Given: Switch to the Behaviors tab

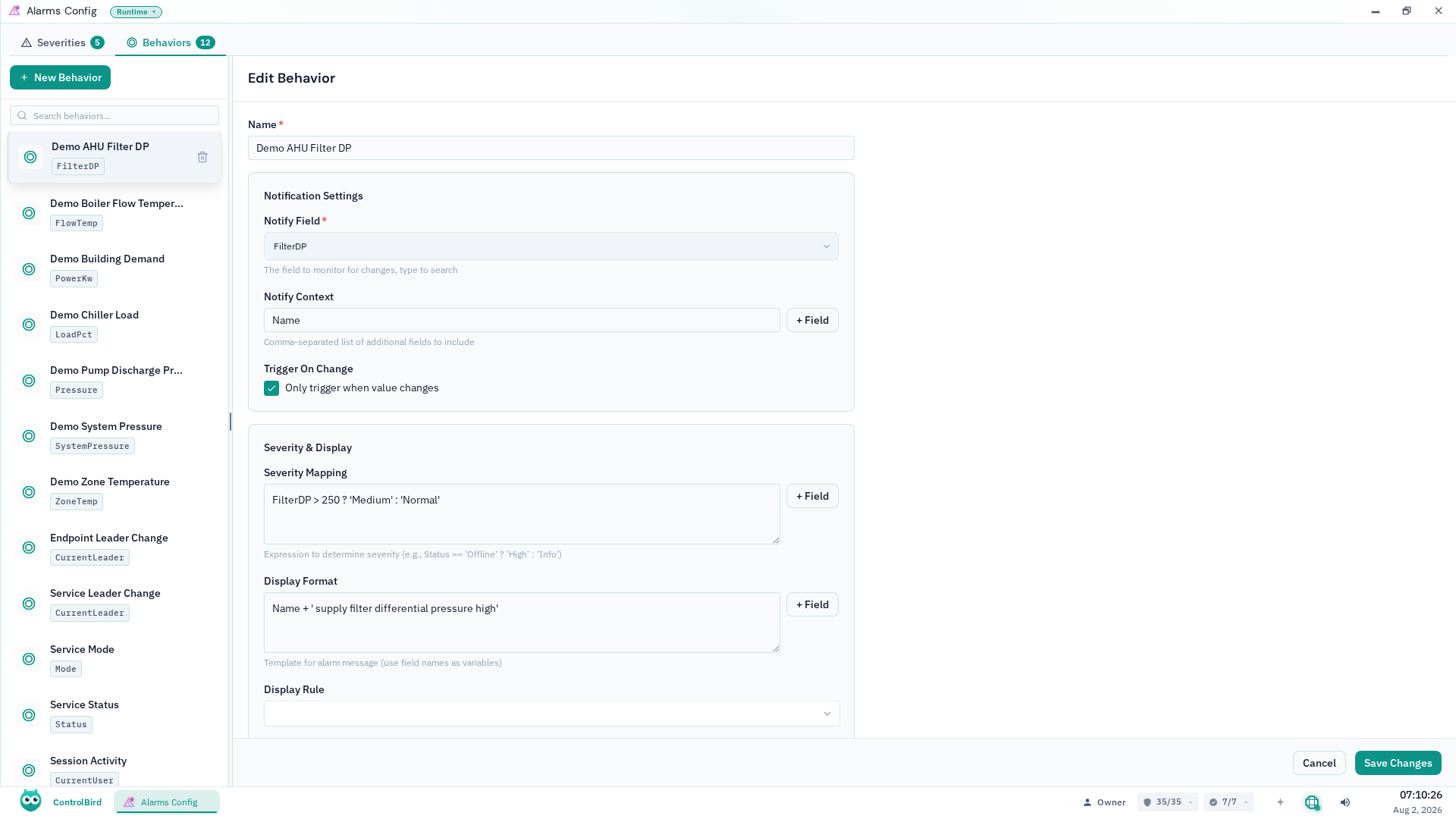Looking at the screenshot, I should [171, 42].
